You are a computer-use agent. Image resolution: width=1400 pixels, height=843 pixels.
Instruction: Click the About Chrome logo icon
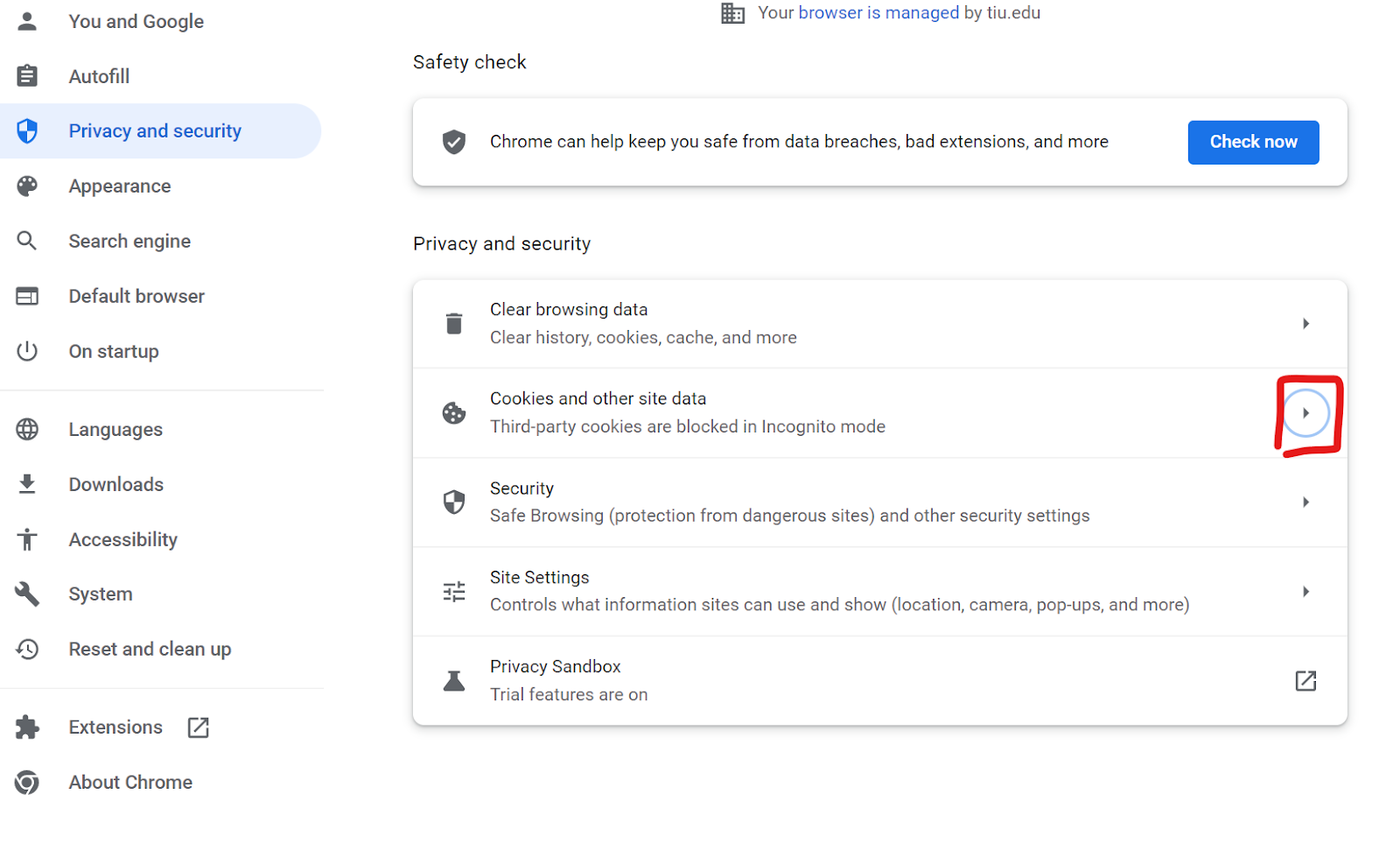(x=27, y=782)
